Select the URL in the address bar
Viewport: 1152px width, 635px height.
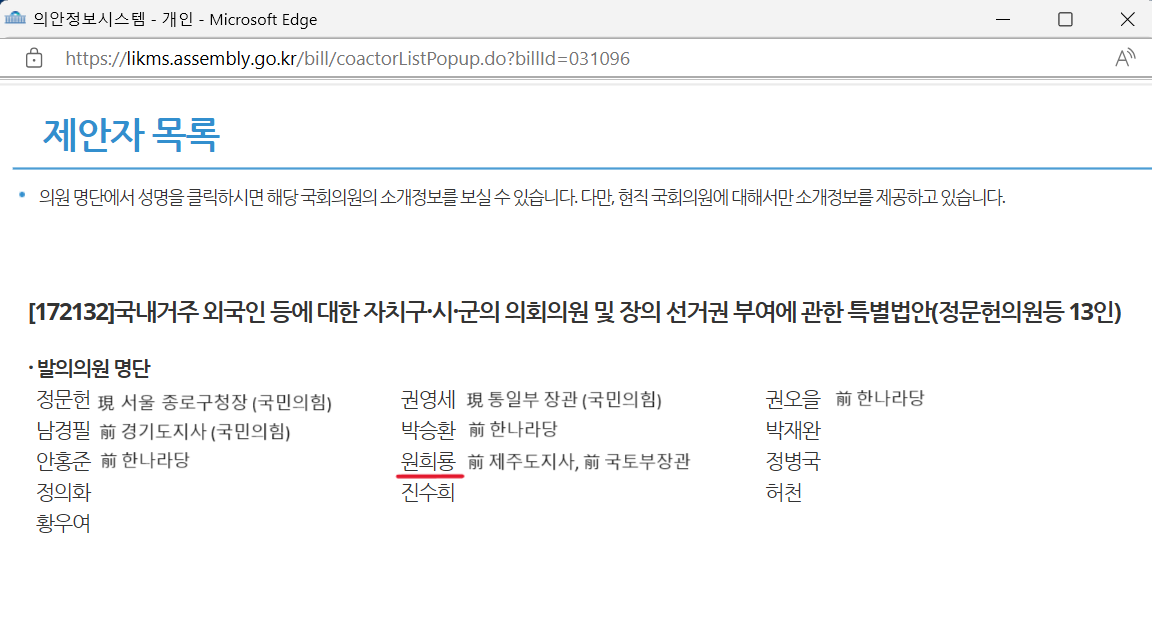tap(348, 59)
